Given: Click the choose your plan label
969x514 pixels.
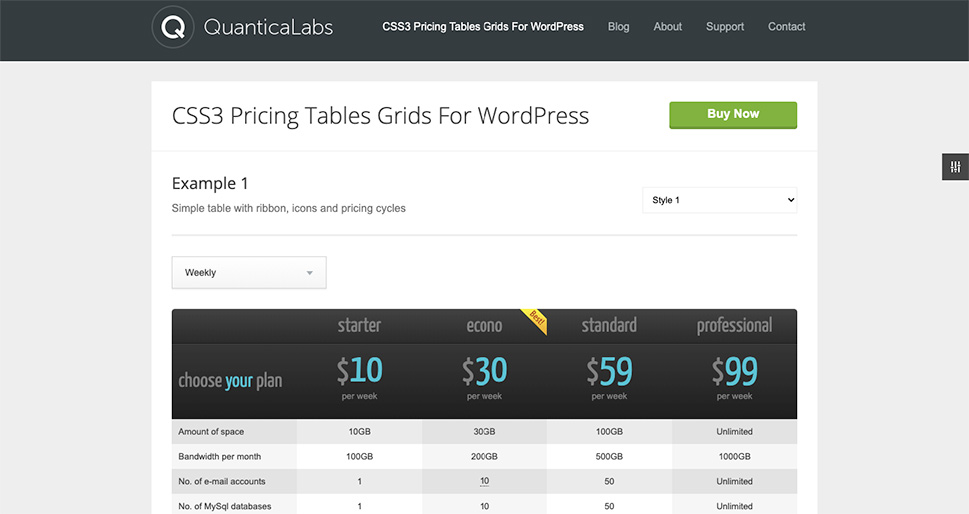Looking at the screenshot, I should coord(230,381).
